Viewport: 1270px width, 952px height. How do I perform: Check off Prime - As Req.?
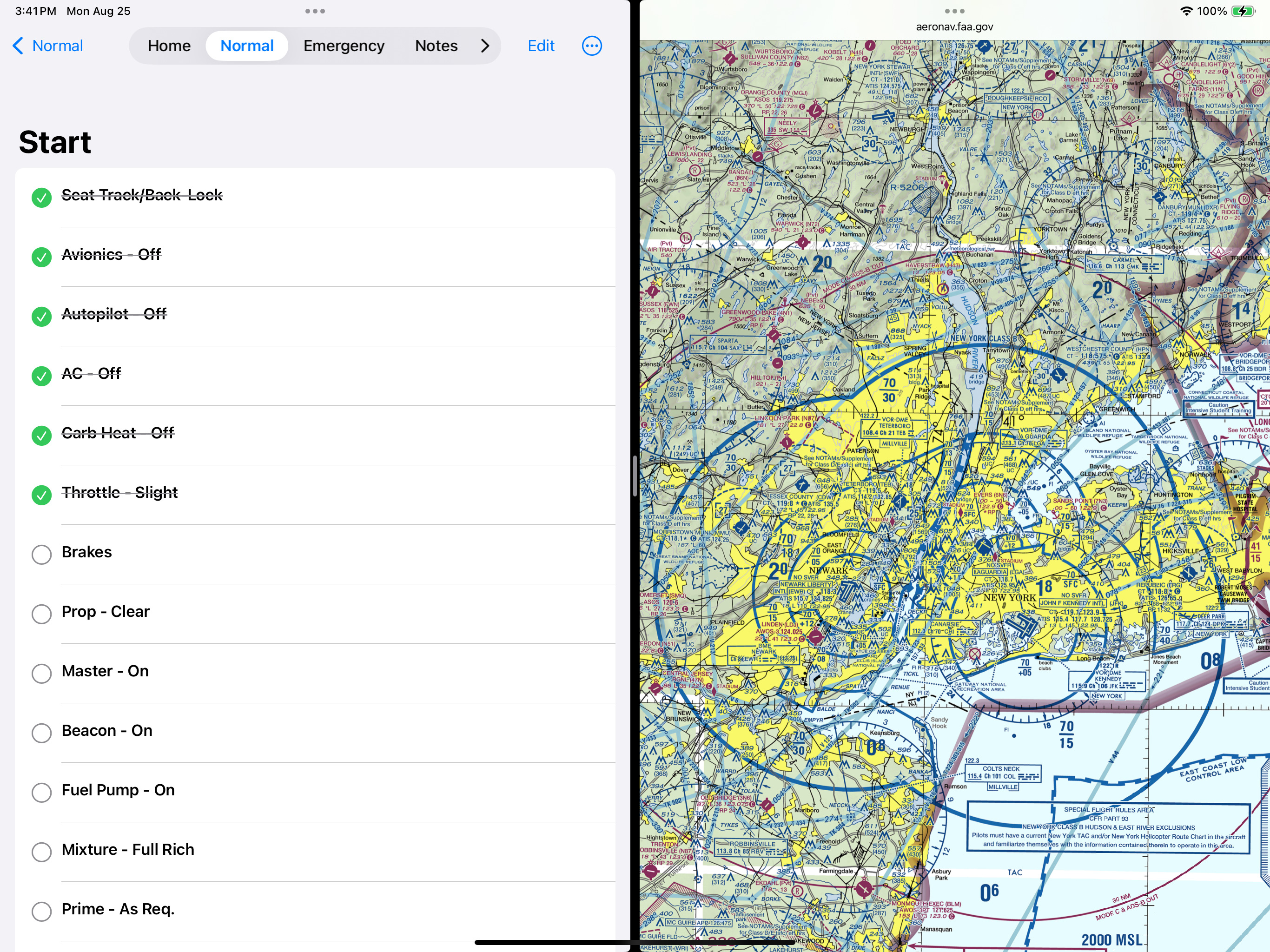coord(41,911)
